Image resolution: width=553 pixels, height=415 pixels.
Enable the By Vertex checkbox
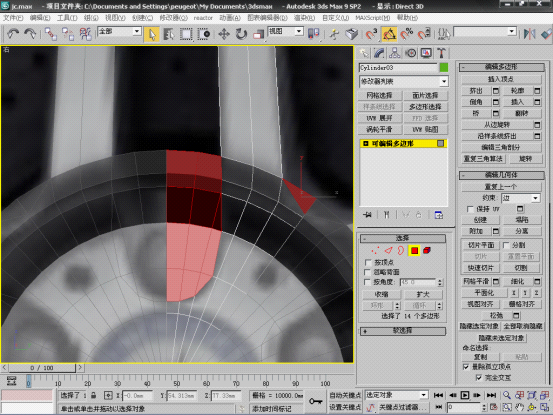[368, 262]
